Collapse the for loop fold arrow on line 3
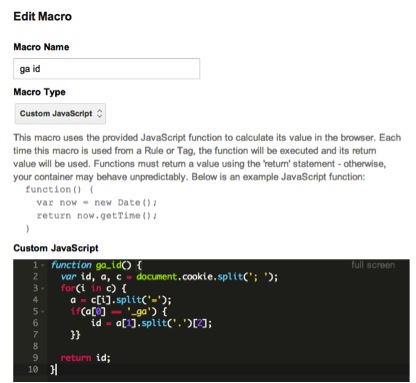 coord(43,288)
